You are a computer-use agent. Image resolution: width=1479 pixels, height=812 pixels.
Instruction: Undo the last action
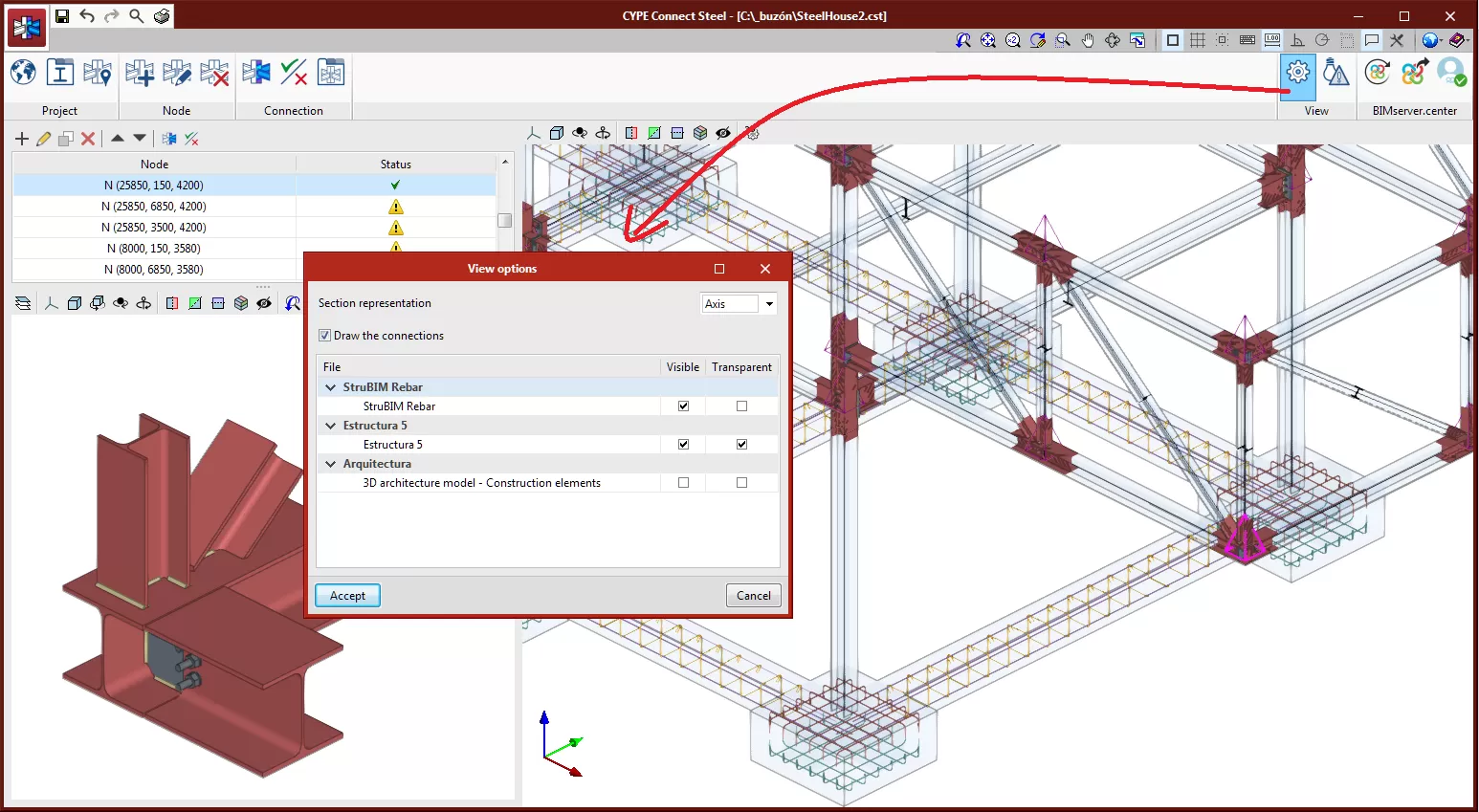87,15
